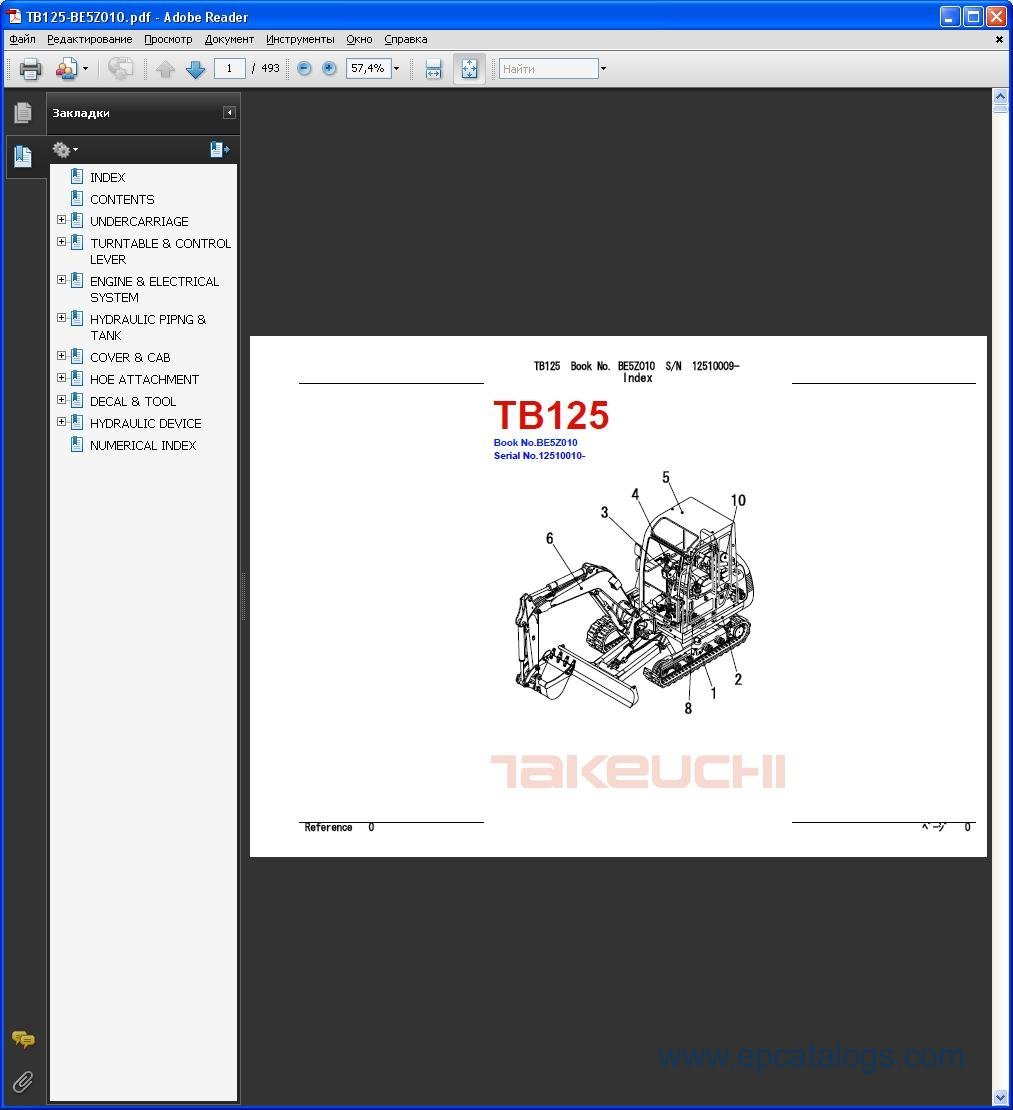Open the Справка menu
Image resolution: width=1013 pixels, height=1110 pixels.
point(406,39)
